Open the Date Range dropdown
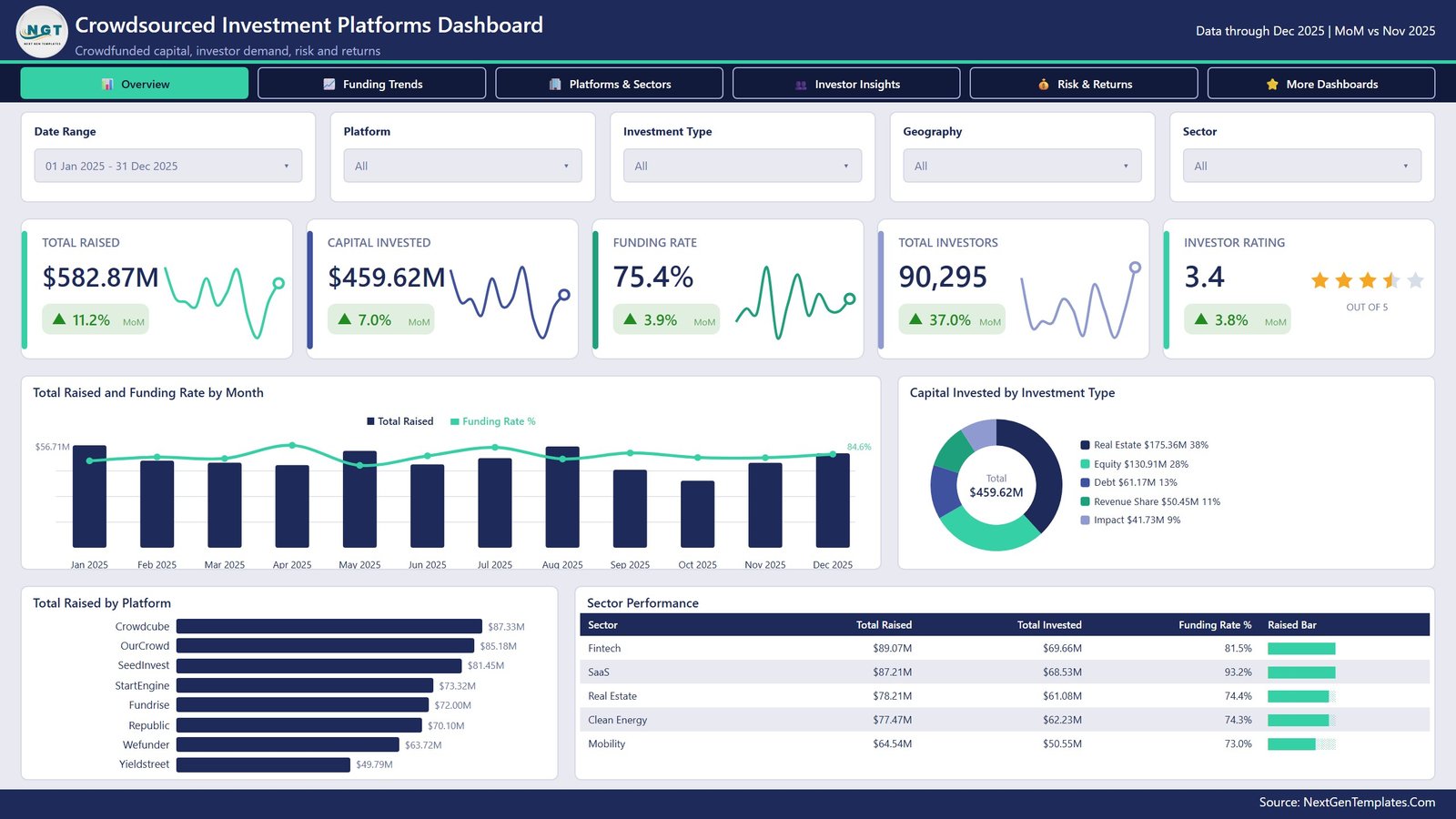 tap(168, 166)
